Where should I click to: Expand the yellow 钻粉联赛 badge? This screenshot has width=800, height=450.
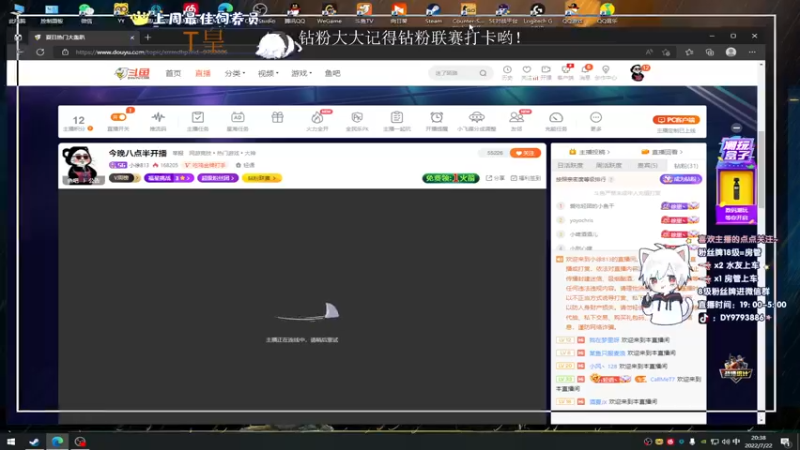click(x=262, y=178)
